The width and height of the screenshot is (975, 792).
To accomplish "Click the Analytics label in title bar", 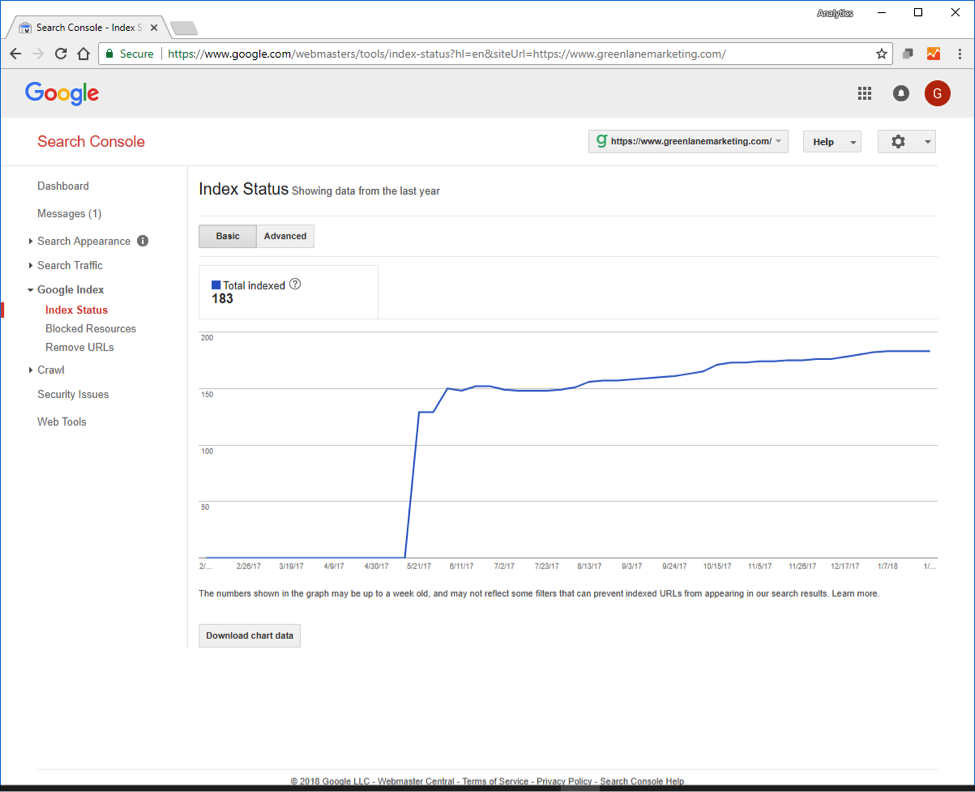I will (x=835, y=13).
